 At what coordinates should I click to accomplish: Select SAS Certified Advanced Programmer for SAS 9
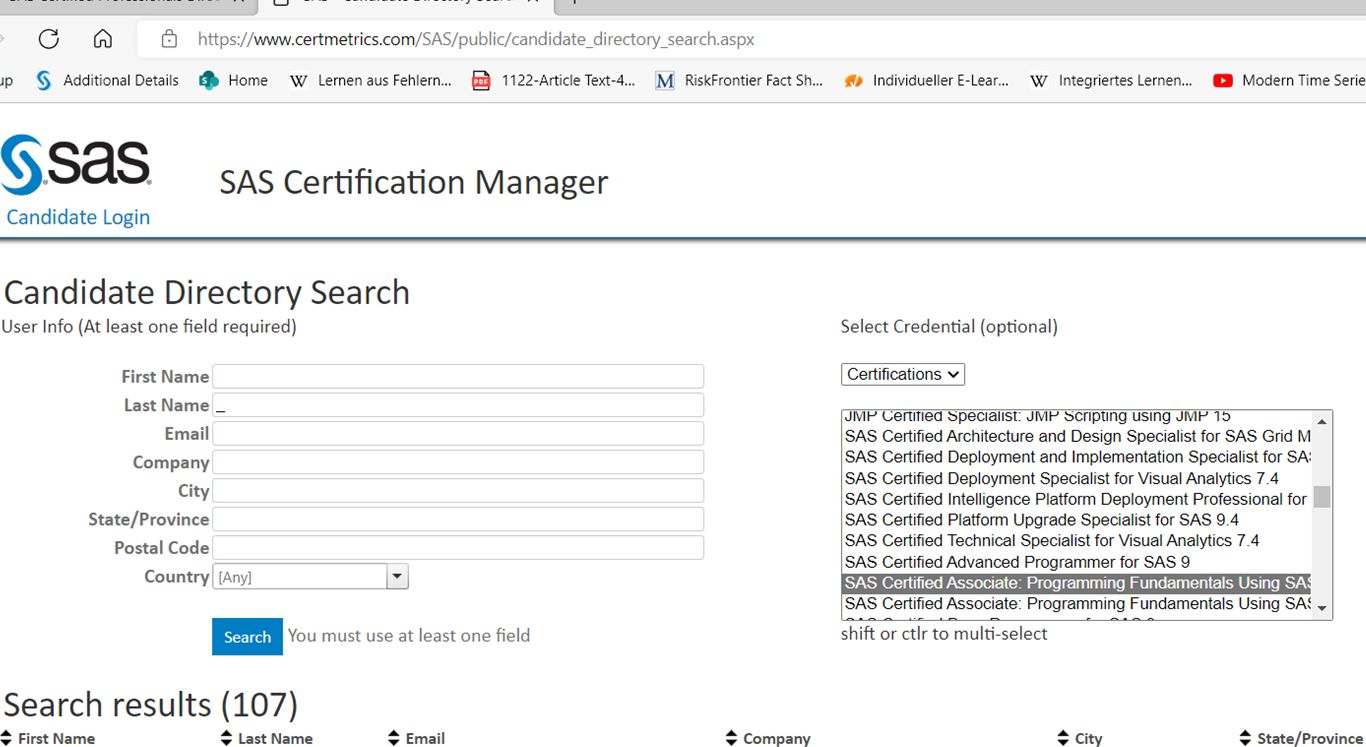1017,562
